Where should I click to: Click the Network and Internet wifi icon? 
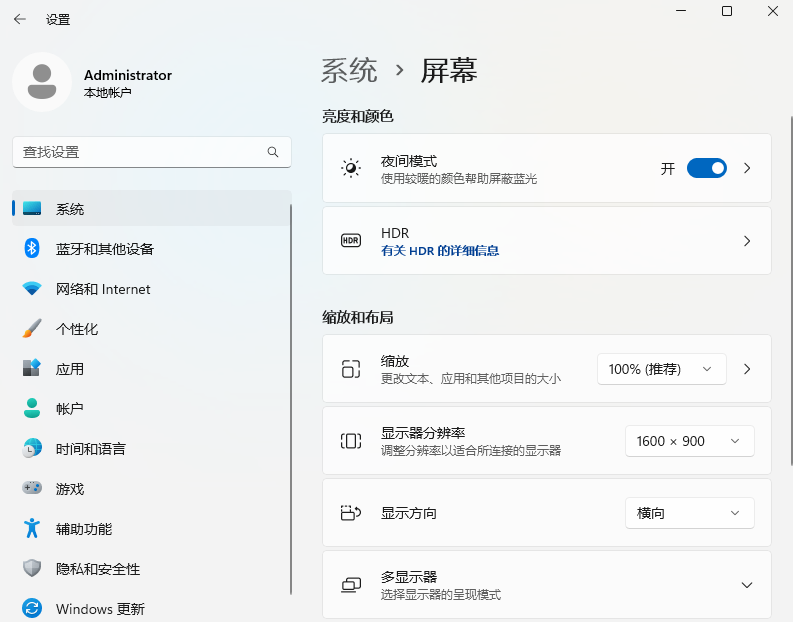coord(32,289)
